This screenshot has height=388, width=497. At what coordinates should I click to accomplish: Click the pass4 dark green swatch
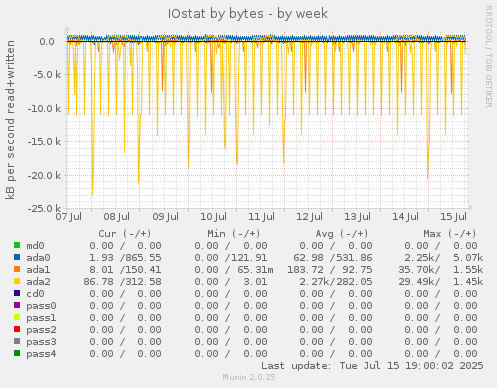(17, 353)
